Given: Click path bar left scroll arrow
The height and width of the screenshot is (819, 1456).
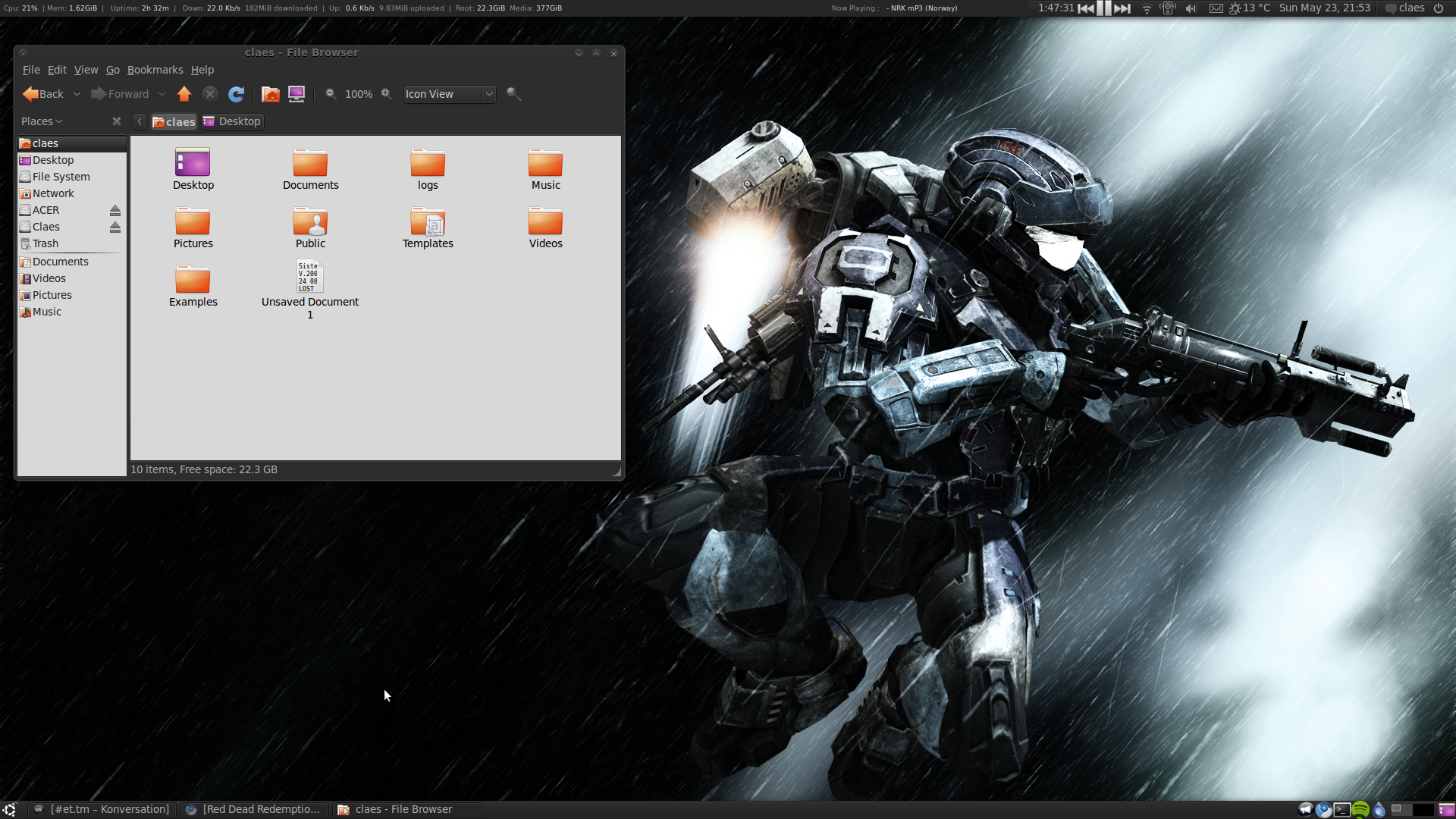Looking at the screenshot, I should coord(140,121).
